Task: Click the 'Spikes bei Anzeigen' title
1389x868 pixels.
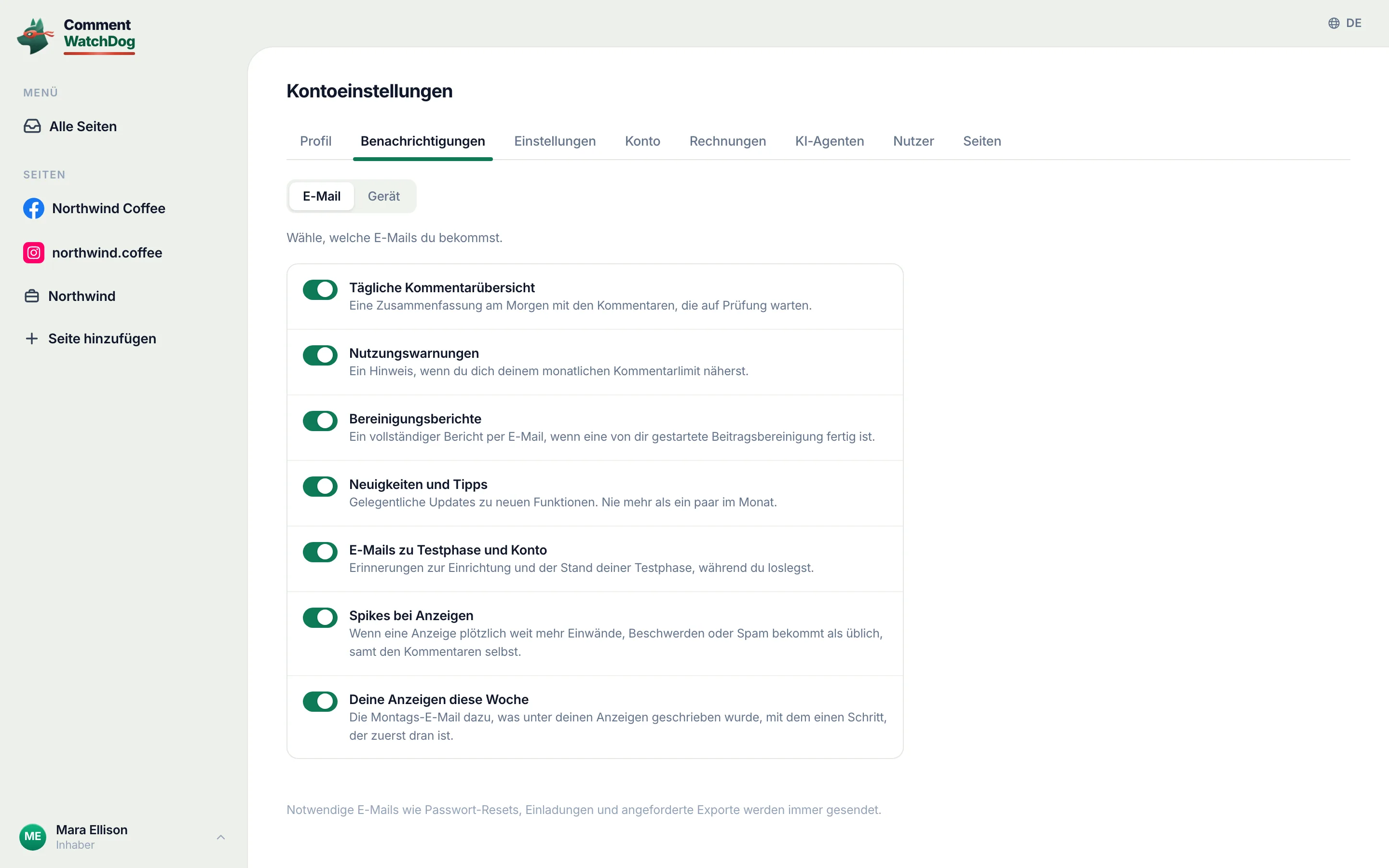Action: click(411, 615)
